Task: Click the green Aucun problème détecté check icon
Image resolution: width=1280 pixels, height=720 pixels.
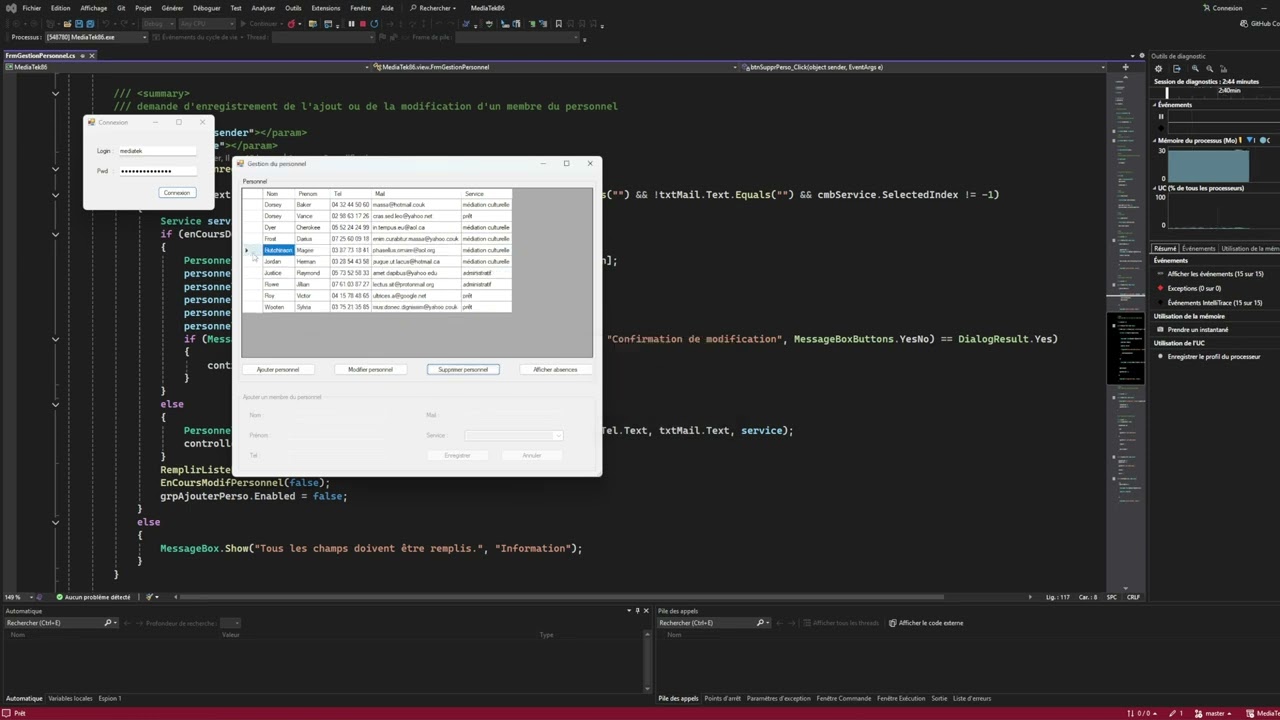Action: [x=60, y=597]
